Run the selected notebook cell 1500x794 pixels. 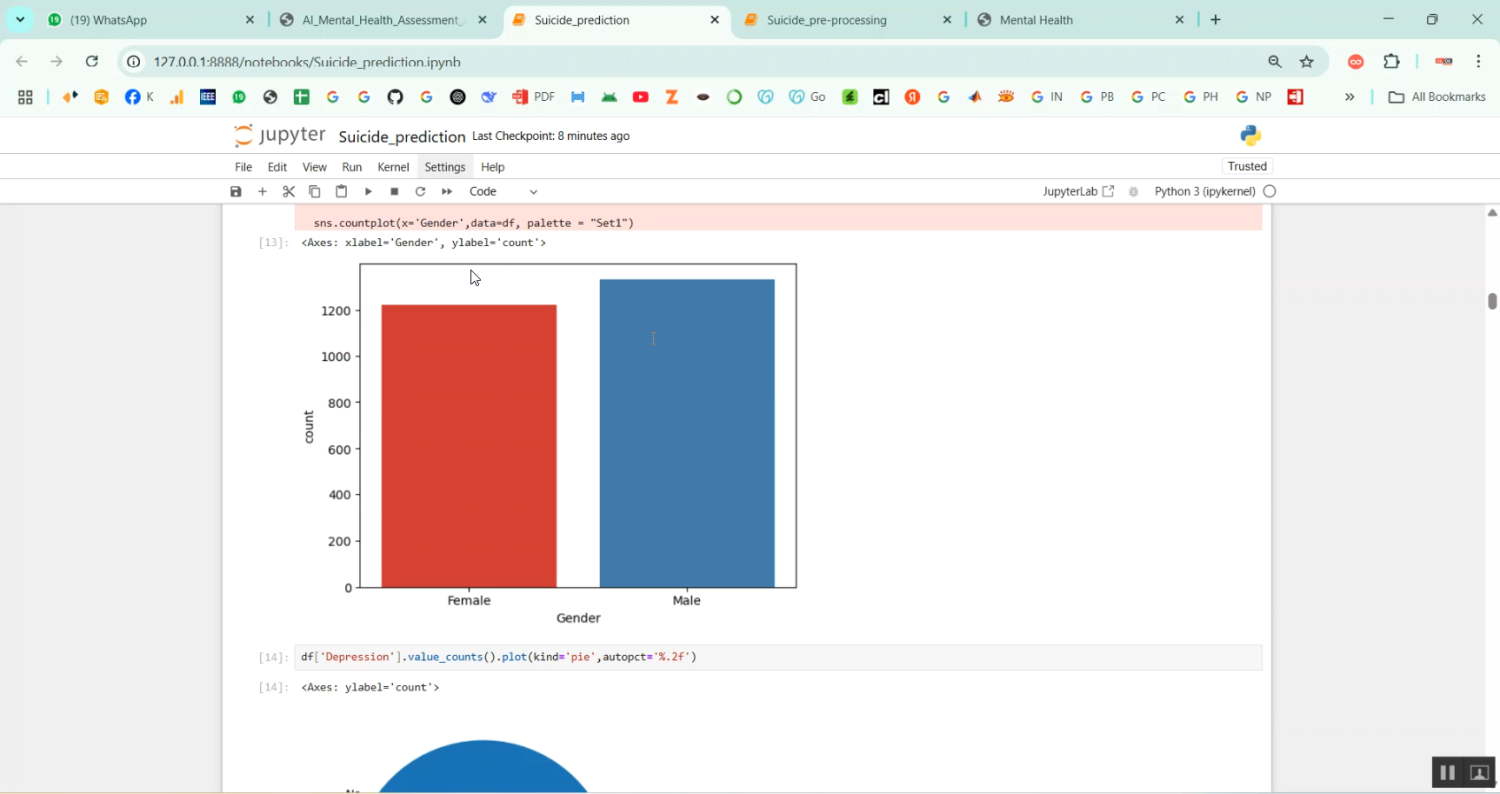[367, 191]
